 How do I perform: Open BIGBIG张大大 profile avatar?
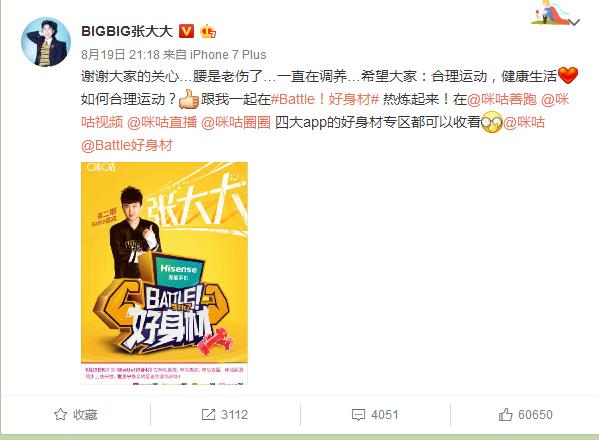(46, 42)
